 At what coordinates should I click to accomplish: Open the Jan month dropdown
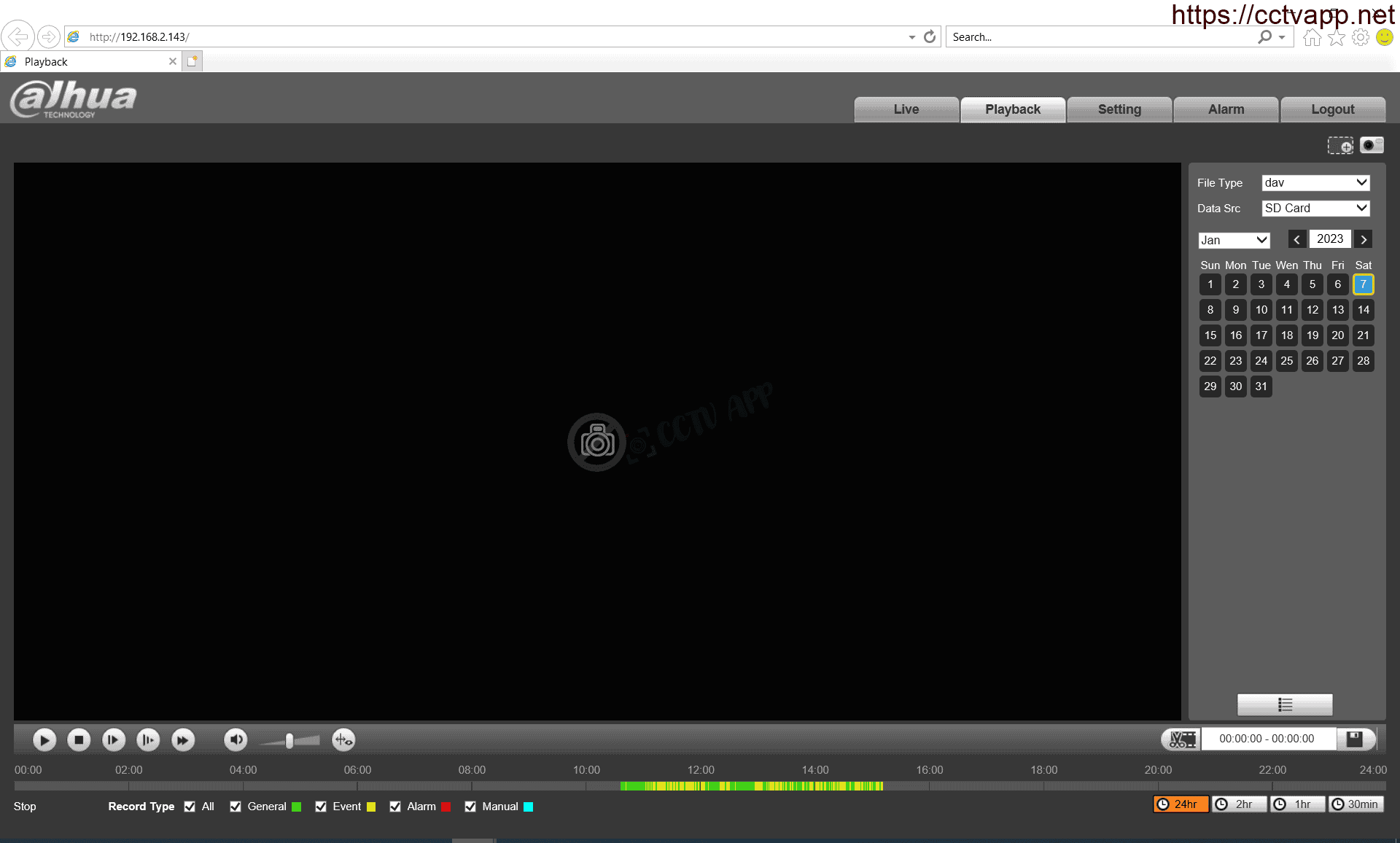1234,240
